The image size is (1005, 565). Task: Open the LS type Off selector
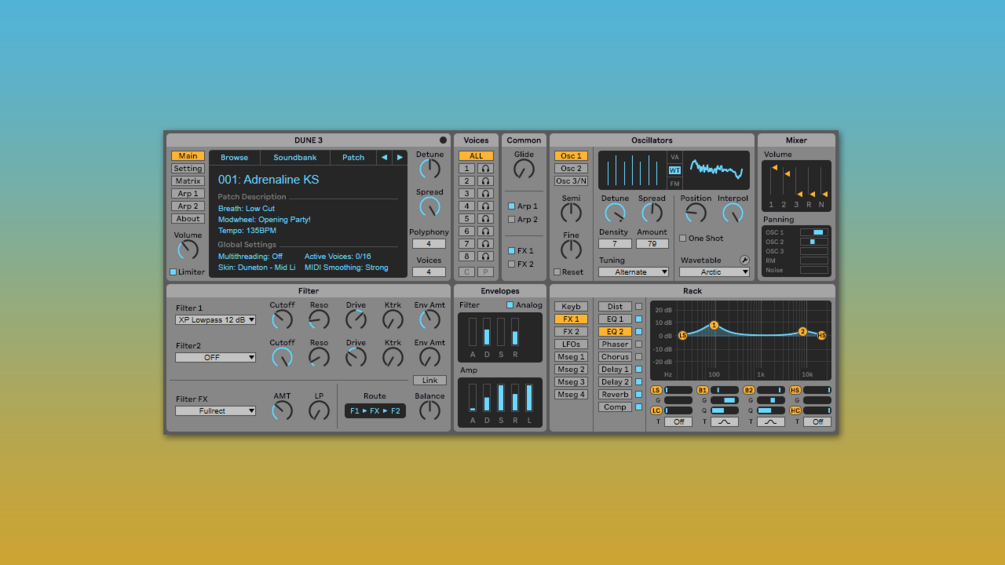coord(678,422)
